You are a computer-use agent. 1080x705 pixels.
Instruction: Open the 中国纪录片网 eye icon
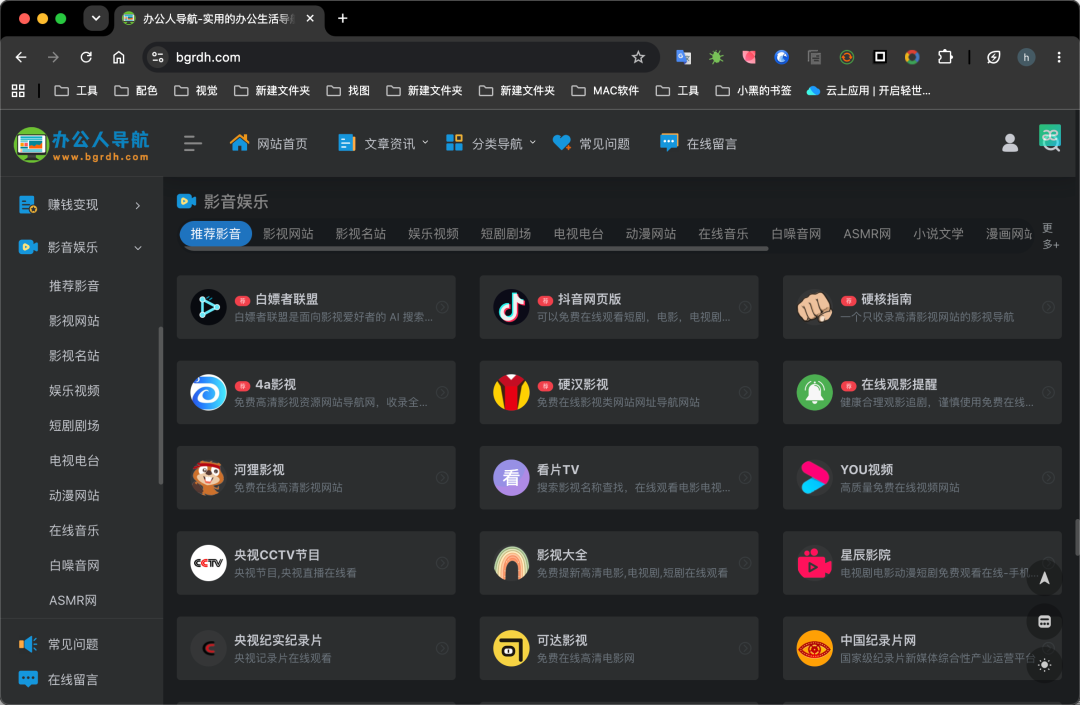coord(814,649)
